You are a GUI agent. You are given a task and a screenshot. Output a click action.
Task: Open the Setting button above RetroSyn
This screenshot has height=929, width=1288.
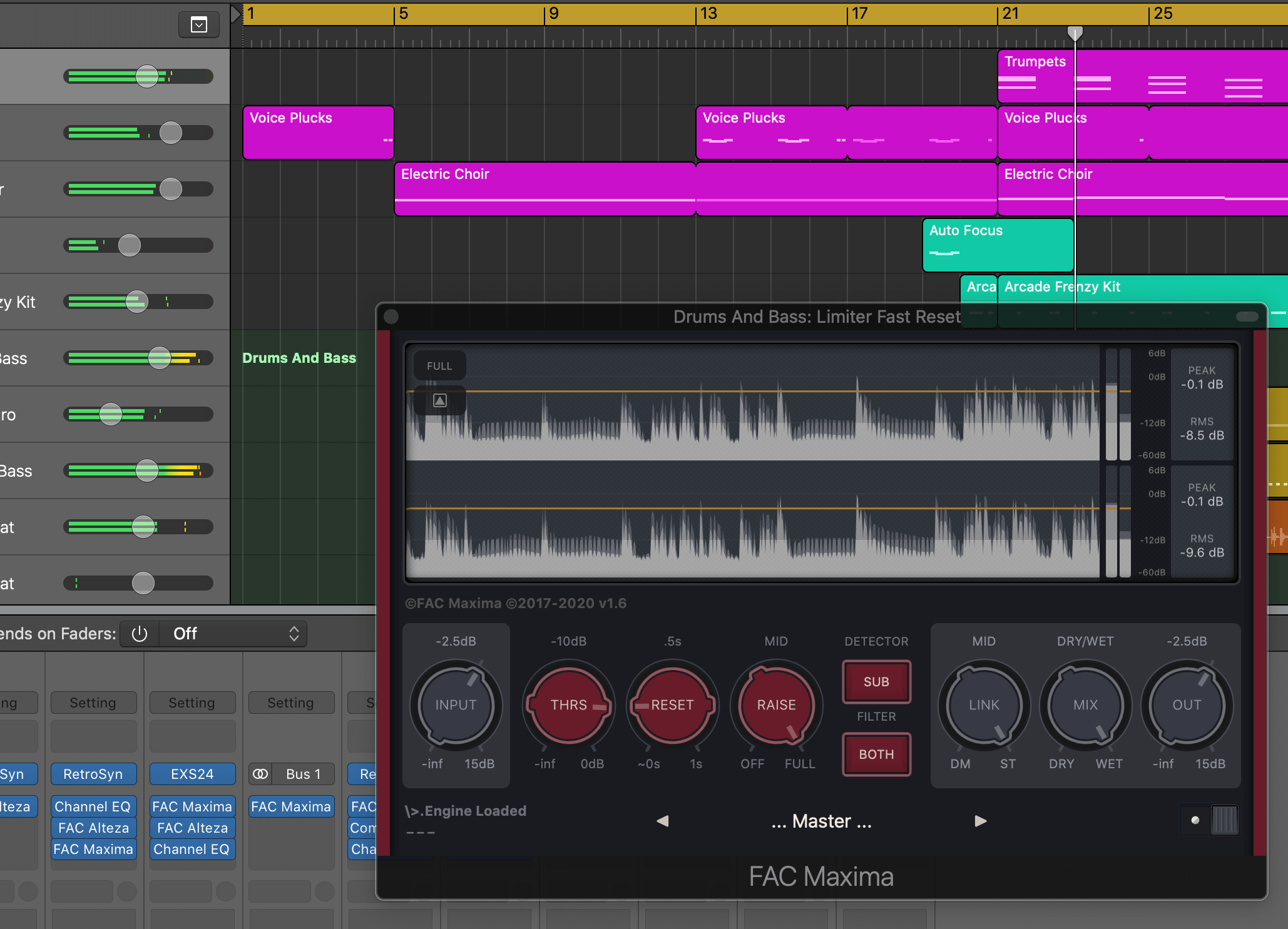93,703
